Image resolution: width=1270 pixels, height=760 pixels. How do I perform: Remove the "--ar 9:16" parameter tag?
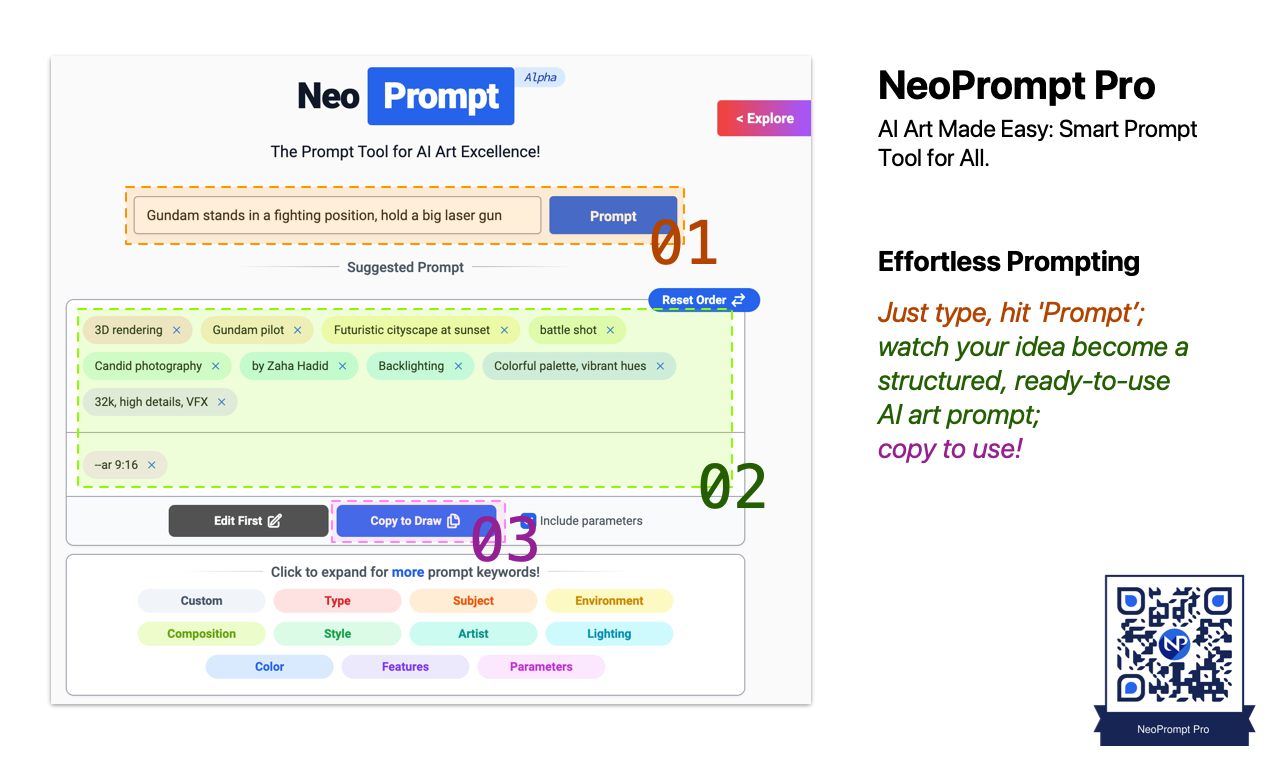pyautogui.click(x=151, y=464)
